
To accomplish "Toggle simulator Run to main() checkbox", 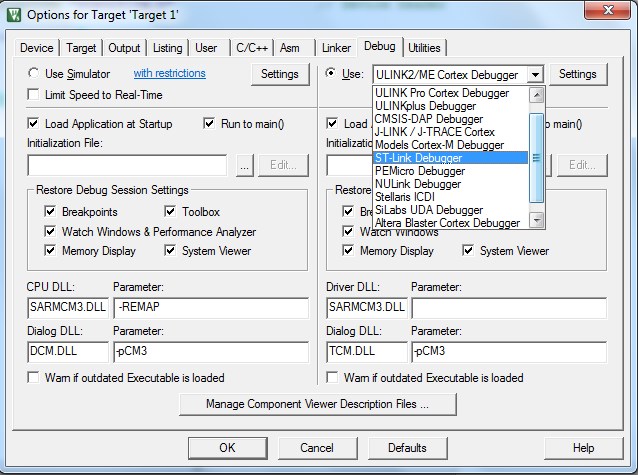I will point(209,123).
